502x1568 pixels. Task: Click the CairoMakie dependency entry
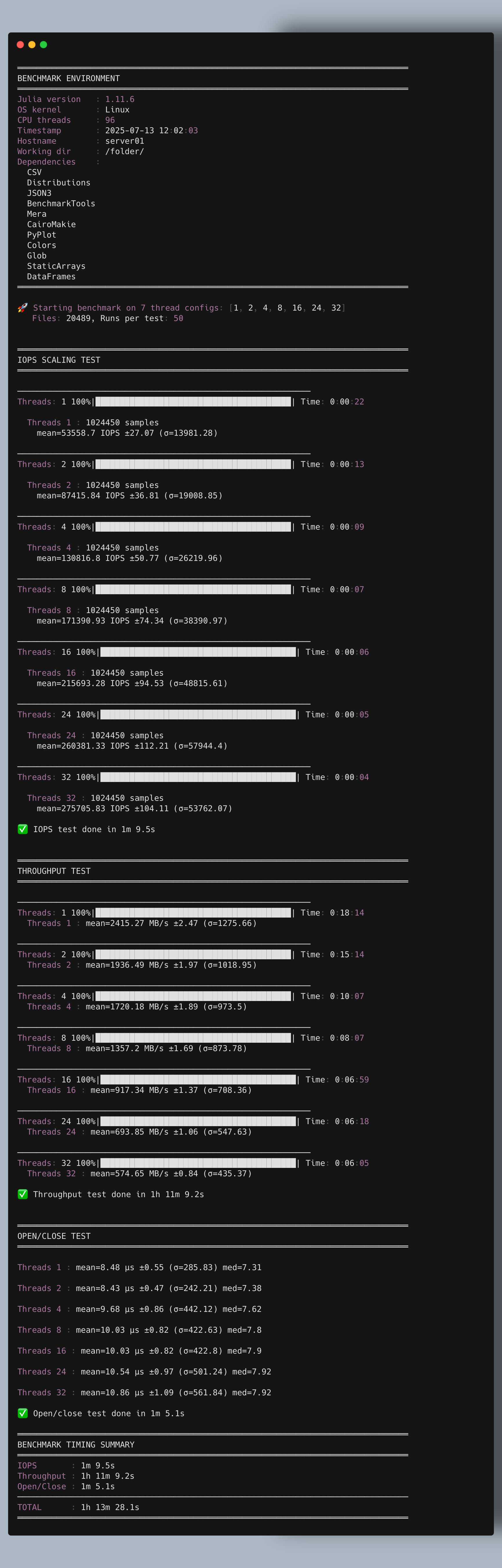(x=51, y=225)
